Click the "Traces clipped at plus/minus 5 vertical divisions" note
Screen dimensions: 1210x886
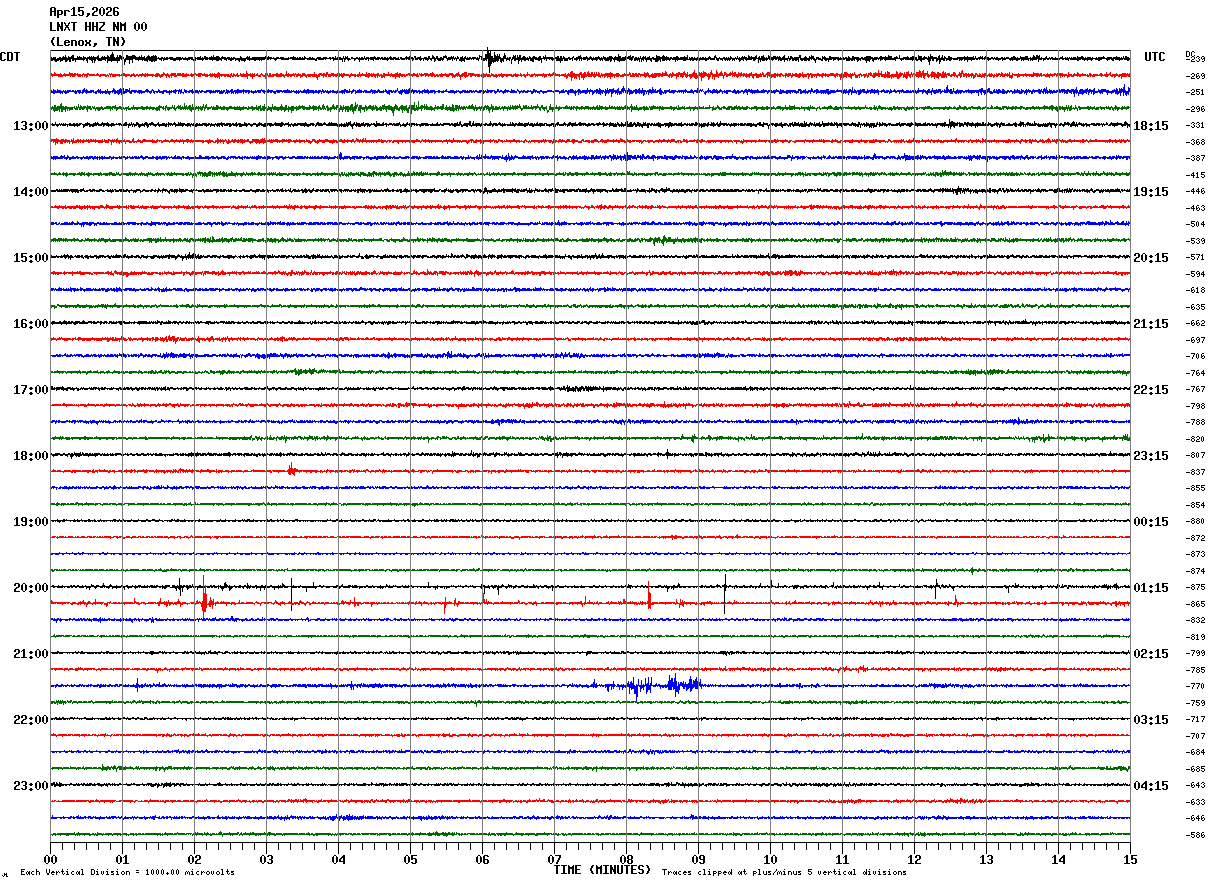coord(785,873)
